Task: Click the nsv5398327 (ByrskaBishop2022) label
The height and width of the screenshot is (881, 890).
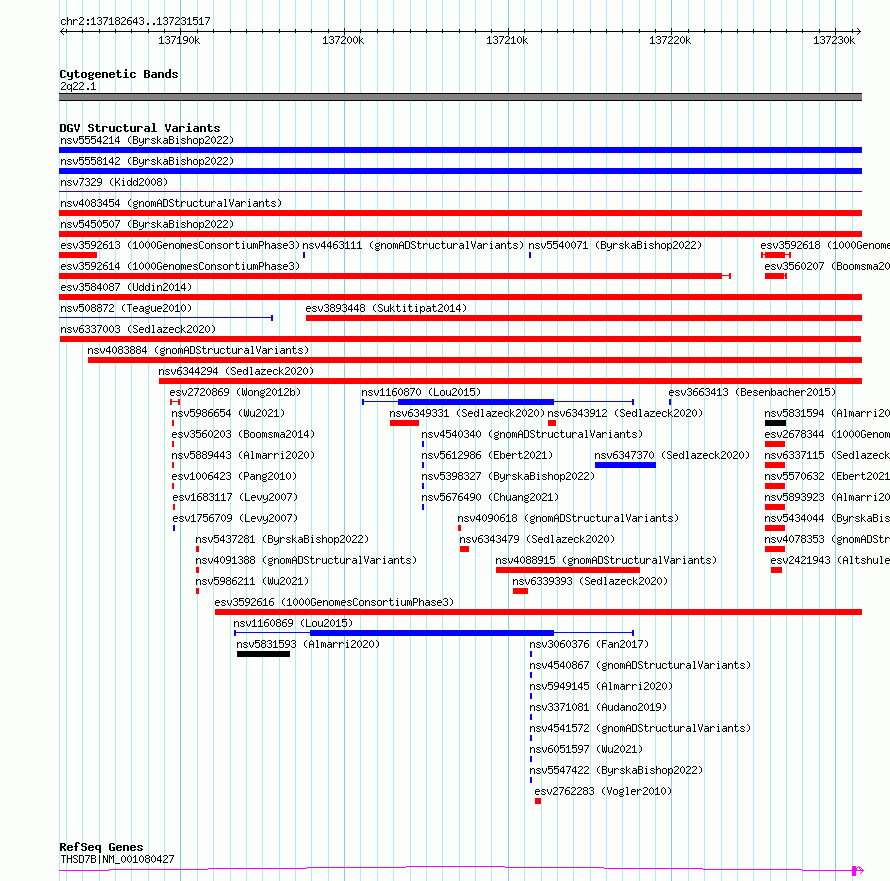Action: (508, 476)
